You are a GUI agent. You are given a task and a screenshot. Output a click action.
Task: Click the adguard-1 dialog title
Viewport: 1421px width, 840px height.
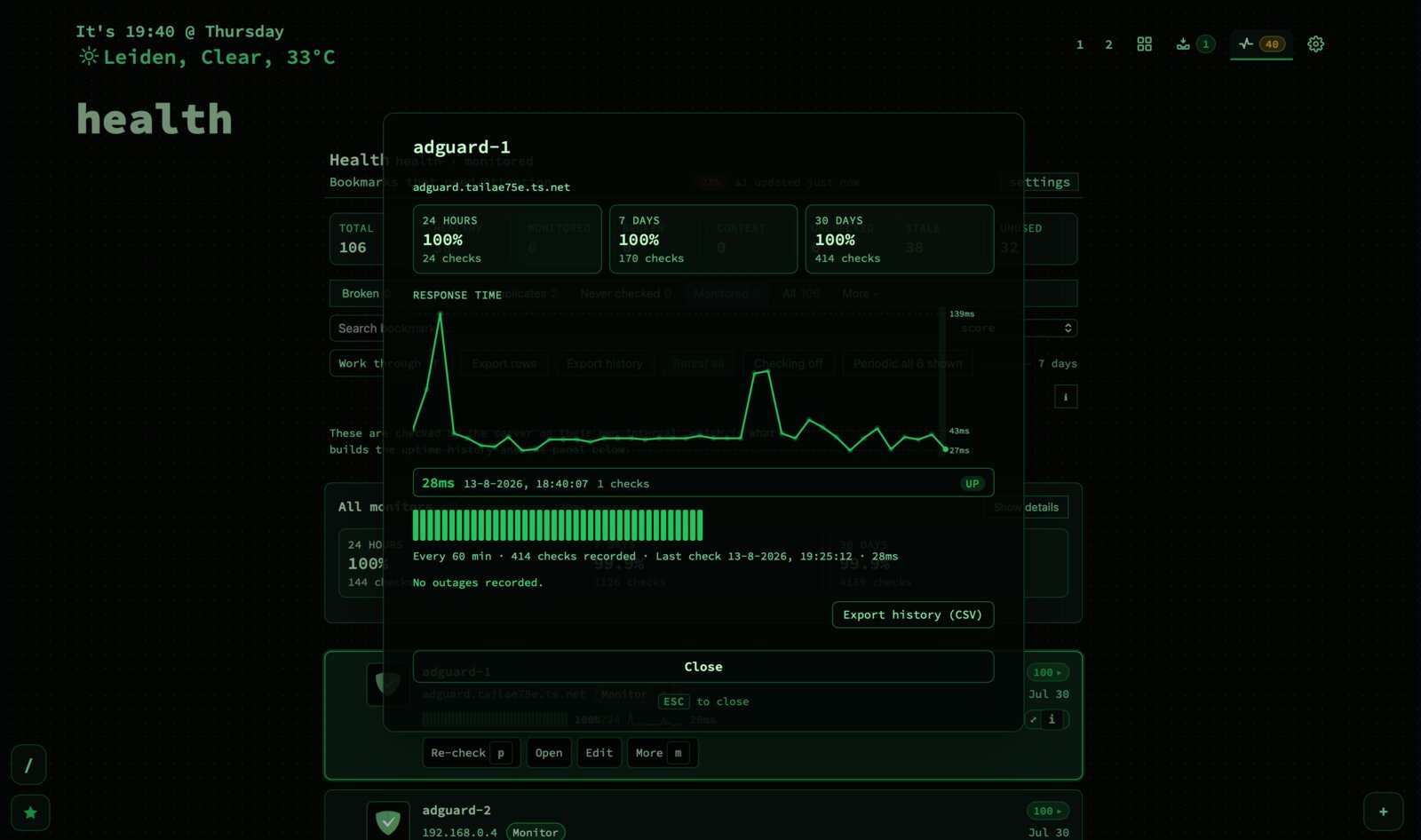[x=462, y=147]
